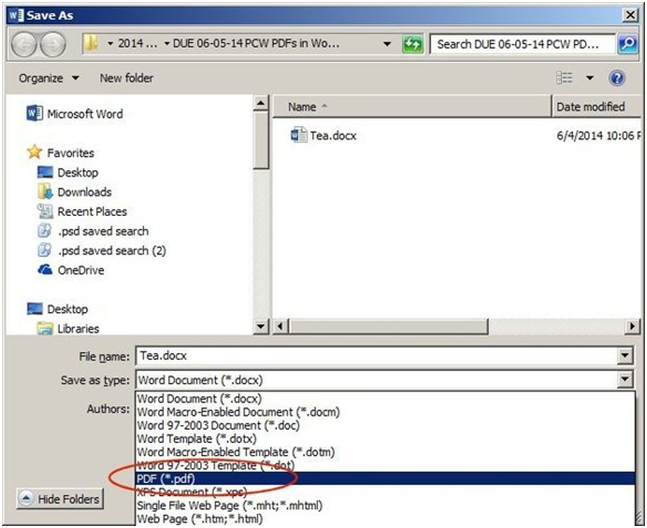Click the Recent Places icon
The image size is (647, 528).
45,211
